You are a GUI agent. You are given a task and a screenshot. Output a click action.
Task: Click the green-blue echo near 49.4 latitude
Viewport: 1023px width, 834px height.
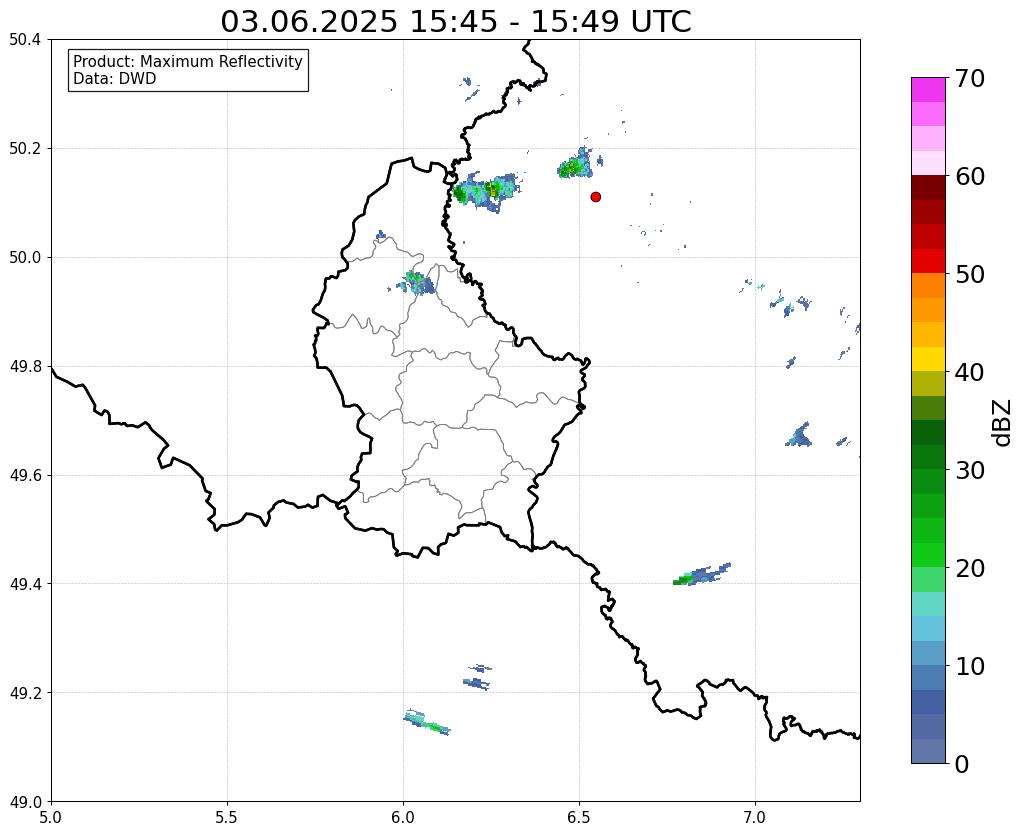click(701, 574)
